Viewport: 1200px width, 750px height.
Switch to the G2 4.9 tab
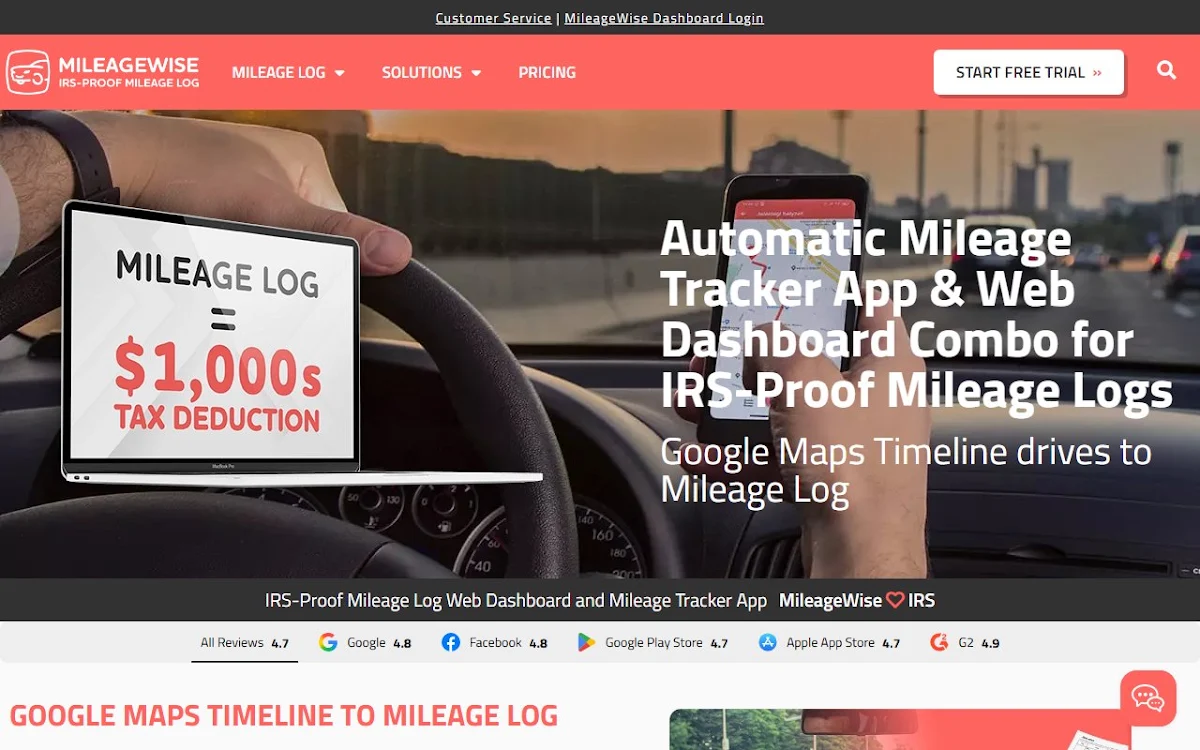(x=965, y=643)
